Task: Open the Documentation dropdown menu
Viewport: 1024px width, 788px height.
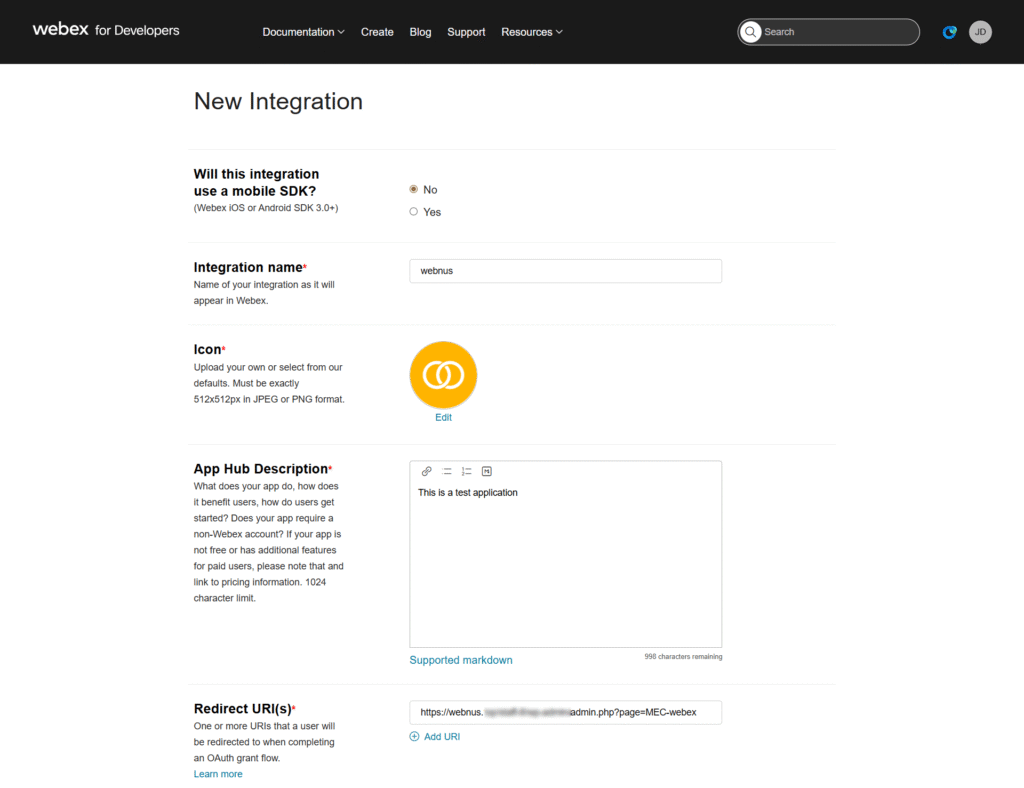Action: [x=298, y=31]
